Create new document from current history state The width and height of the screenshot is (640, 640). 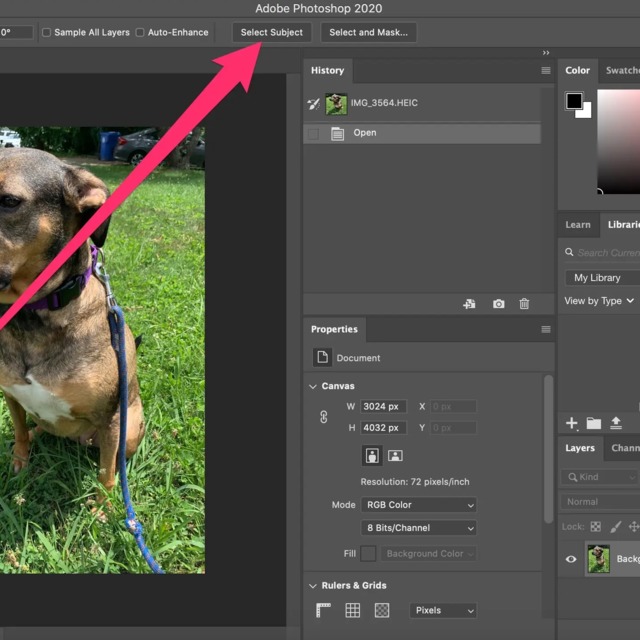click(x=469, y=304)
